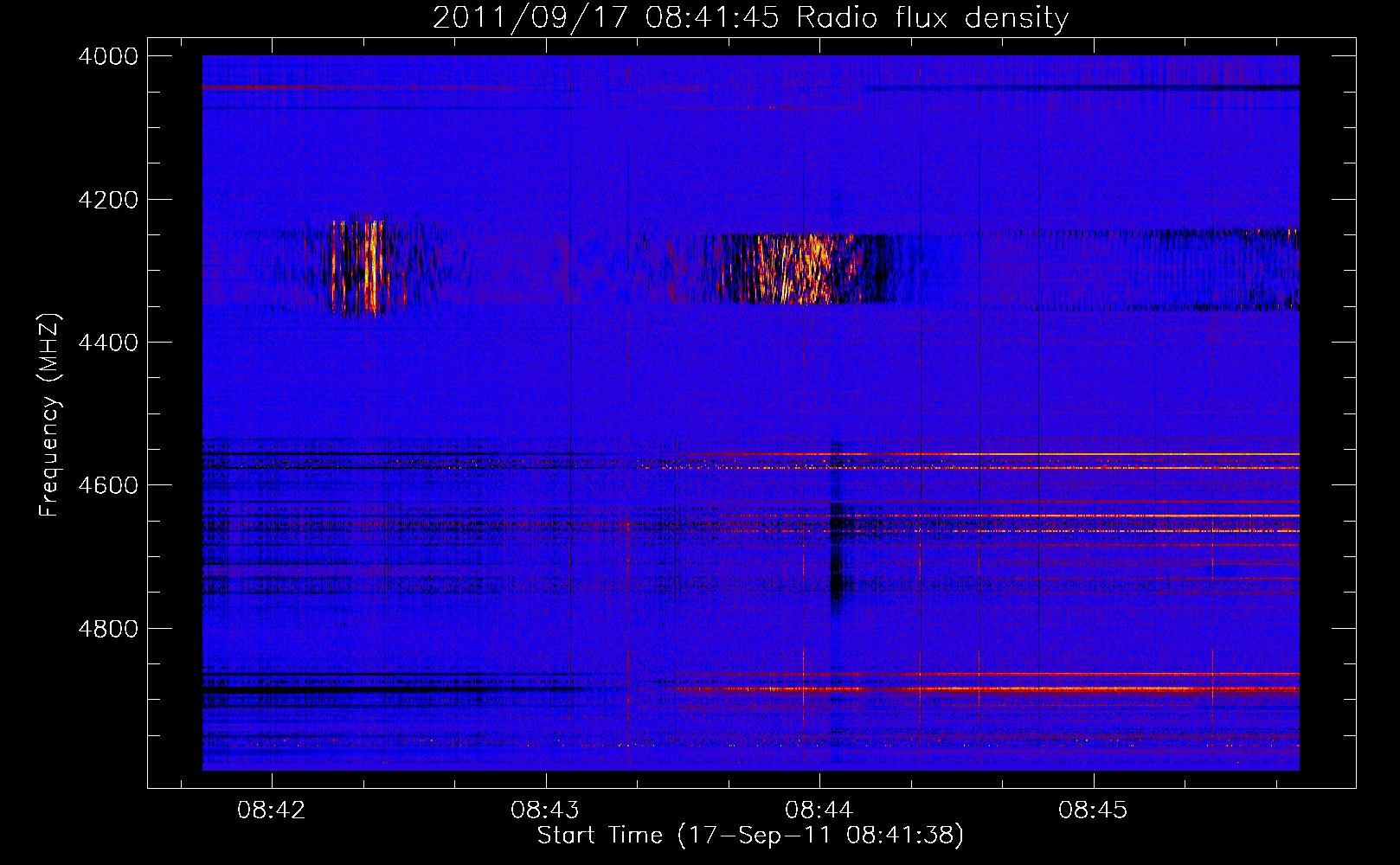Click the plot title '2011/09/17 08:41:45 Radio flux density'
The width and height of the screenshot is (1400, 865).
pos(750,17)
